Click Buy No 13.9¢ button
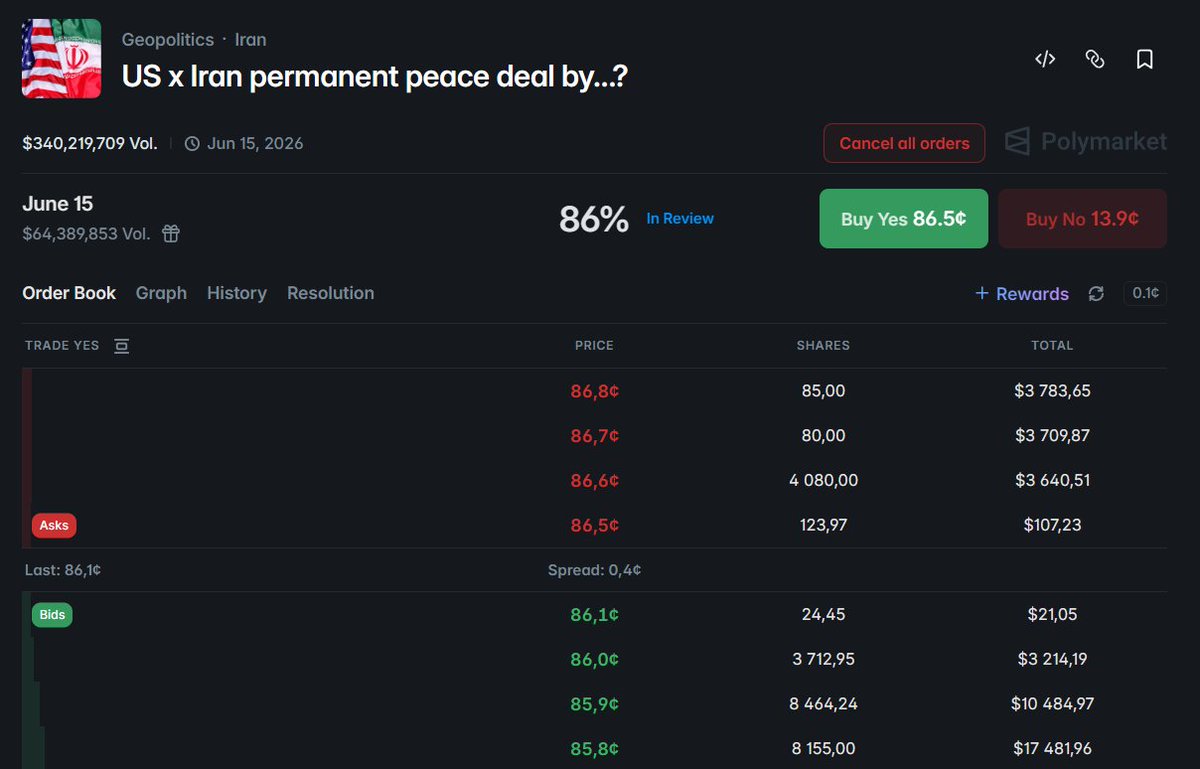 1082,218
